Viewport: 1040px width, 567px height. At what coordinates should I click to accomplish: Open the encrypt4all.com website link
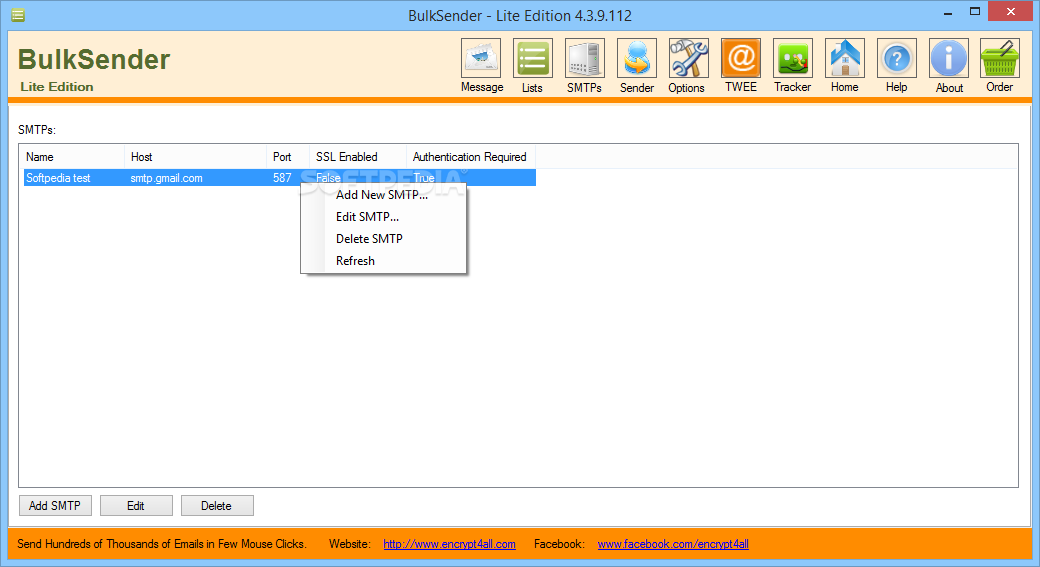click(449, 544)
